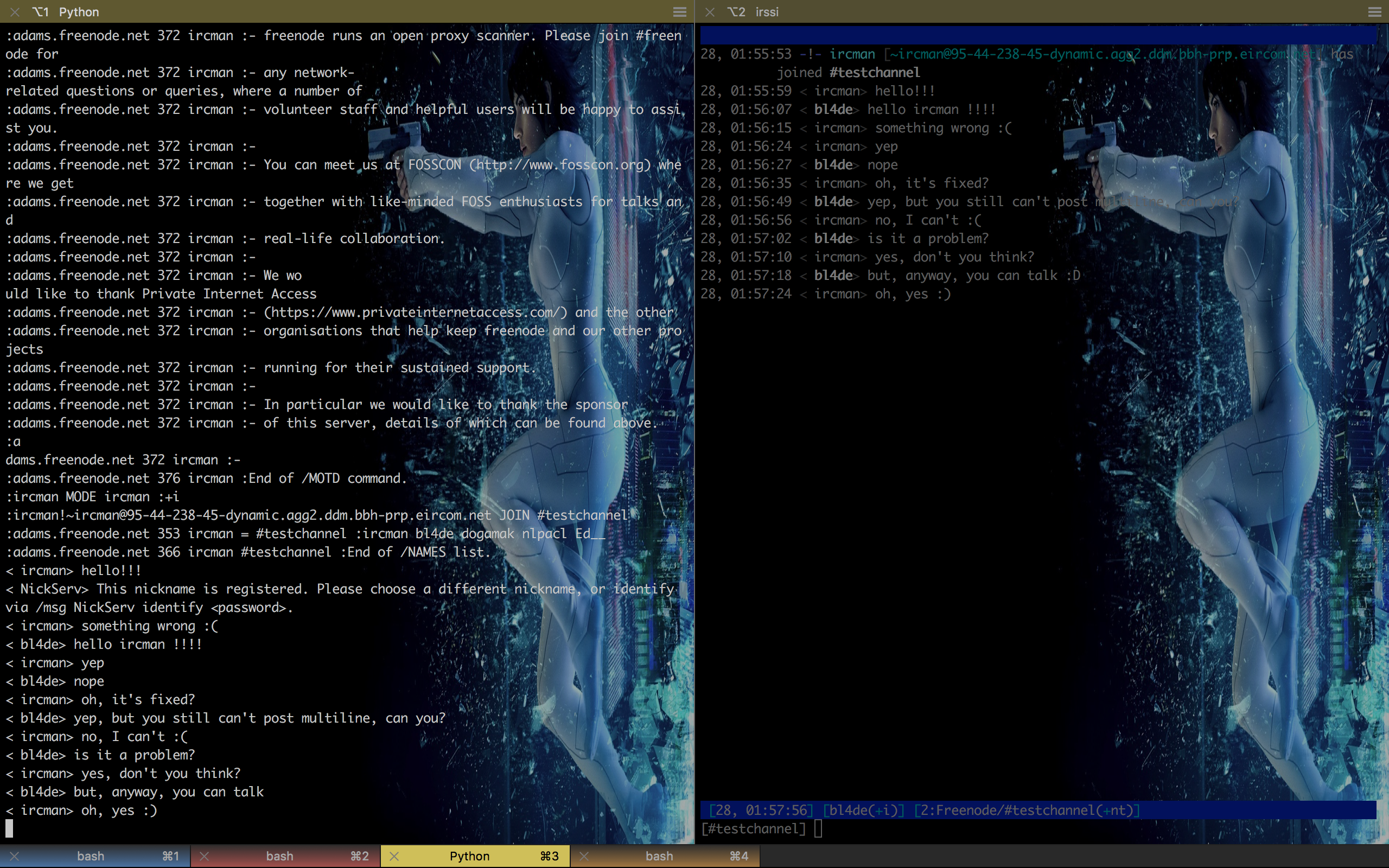Close the Python tab in the tab bar

point(394,856)
